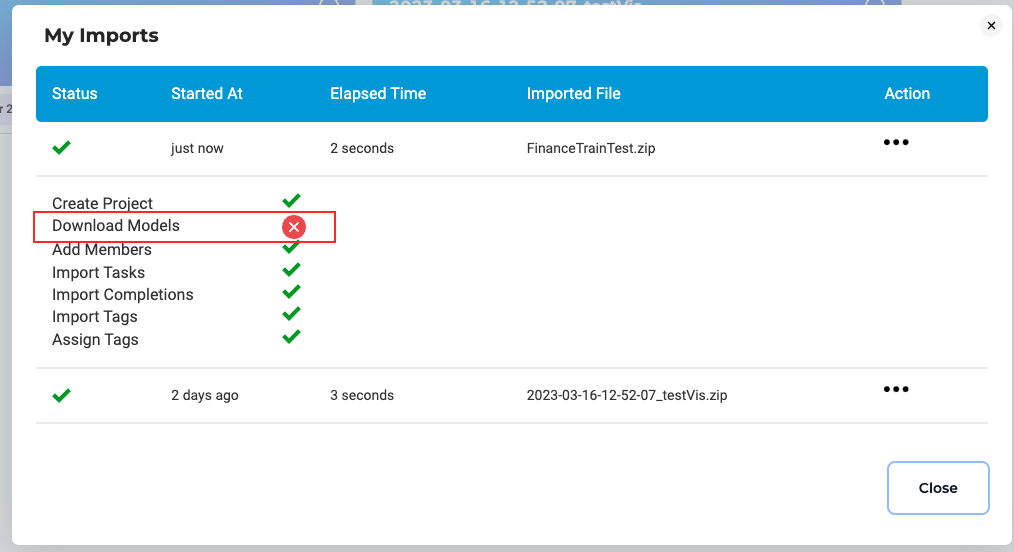
Task: Open the three-dot action menu for testVis.zip
Action: pos(896,390)
